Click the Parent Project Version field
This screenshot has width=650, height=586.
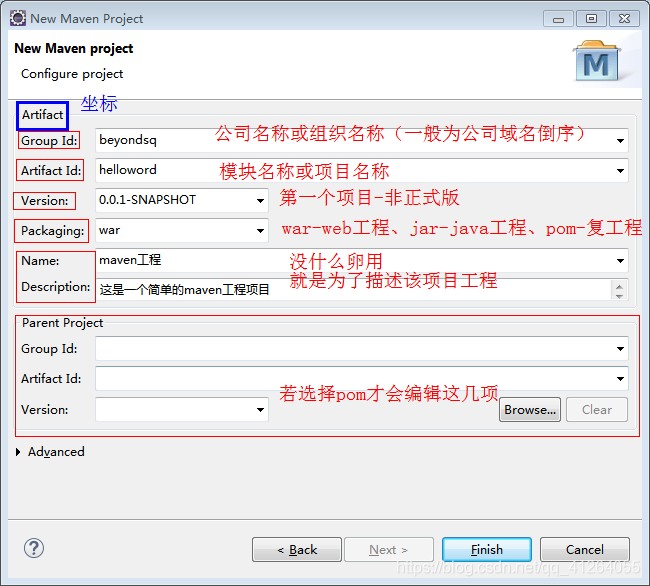point(182,409)
